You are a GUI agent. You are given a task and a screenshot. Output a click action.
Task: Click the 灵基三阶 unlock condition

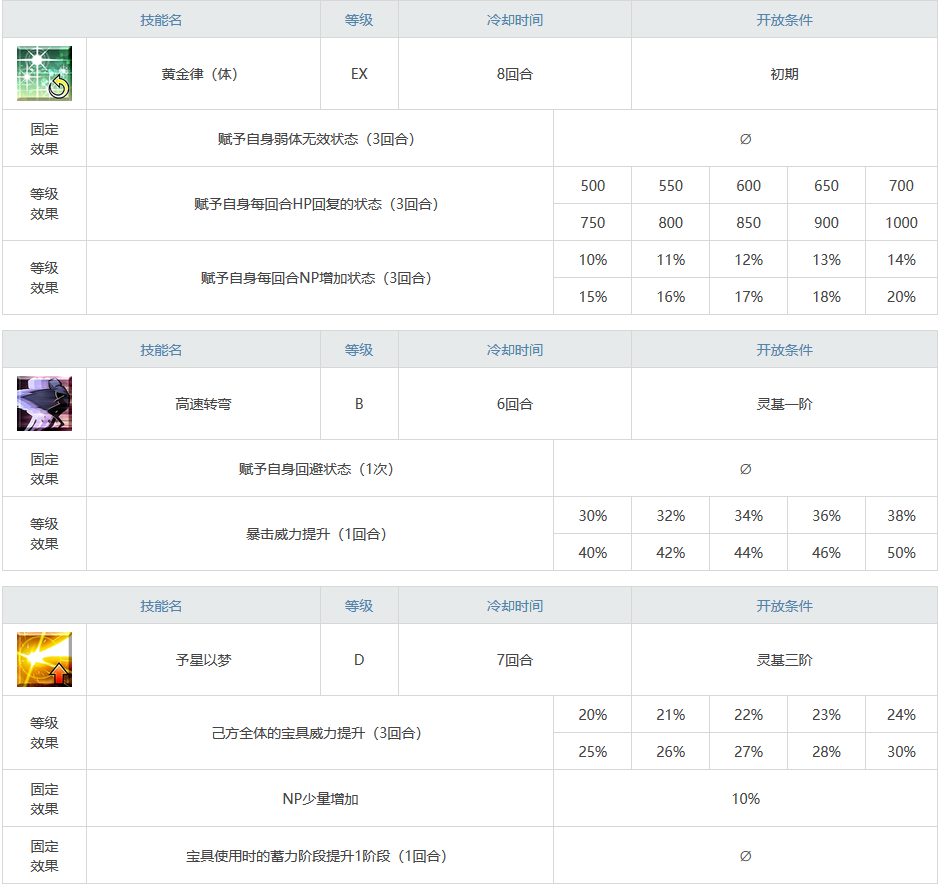pyautogui.click(x=784, y=660)
